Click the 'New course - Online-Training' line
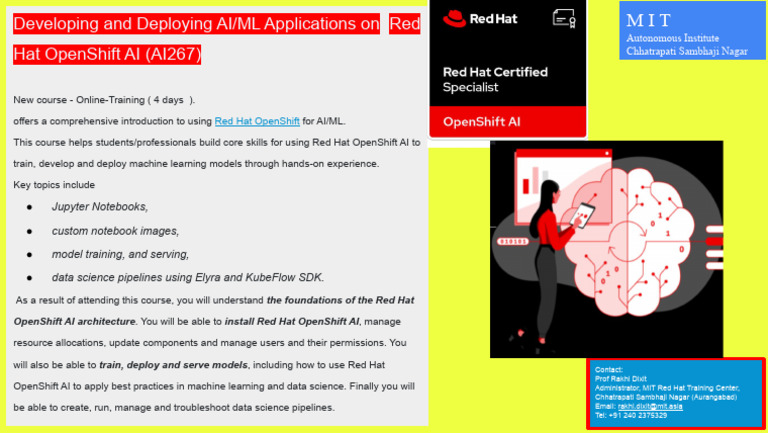The height and width of the screenshot is (433, 768). [x=104, y=100]
